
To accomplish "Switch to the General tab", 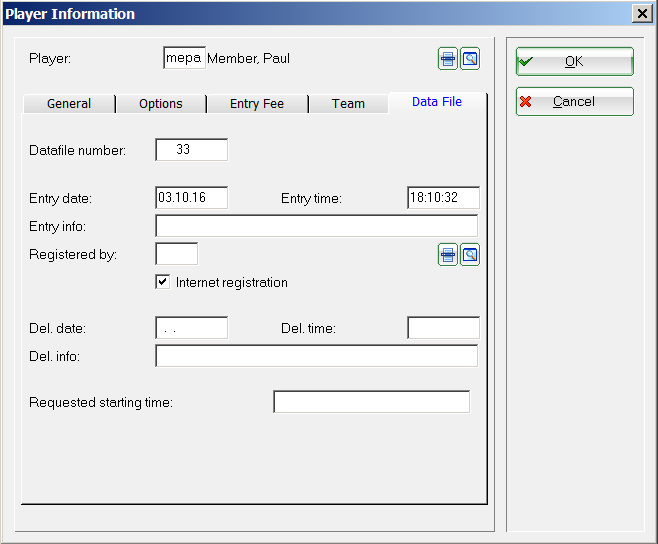I will [x=68, y=104].
